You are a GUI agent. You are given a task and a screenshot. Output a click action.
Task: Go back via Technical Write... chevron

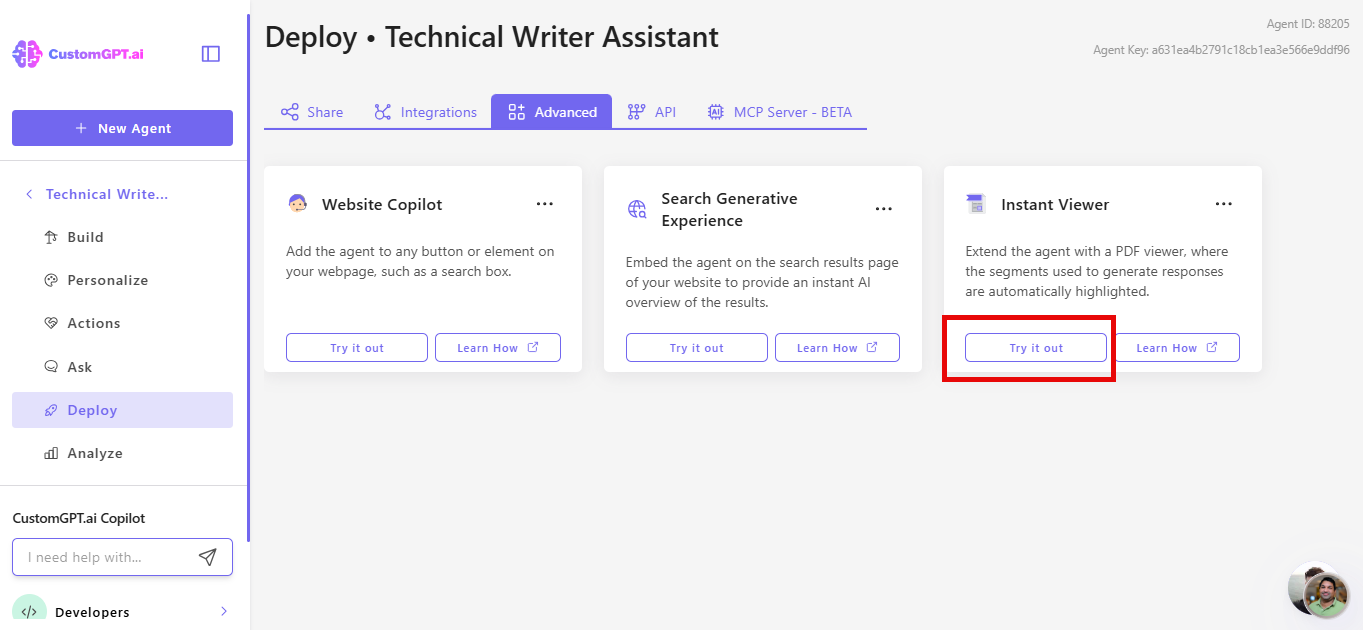click(29, 194)
